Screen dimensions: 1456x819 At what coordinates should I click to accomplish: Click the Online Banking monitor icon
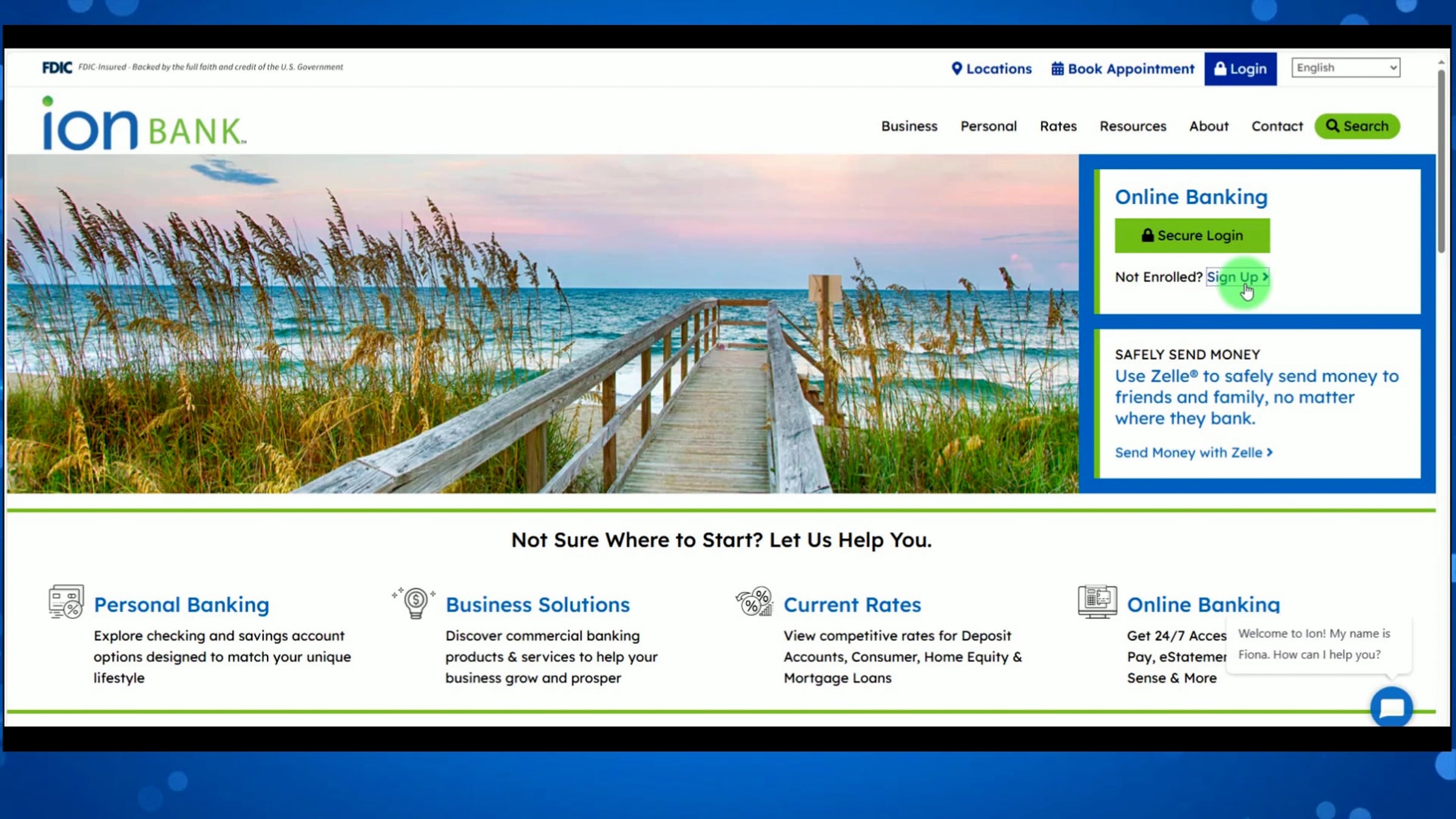pos(1097,602)
